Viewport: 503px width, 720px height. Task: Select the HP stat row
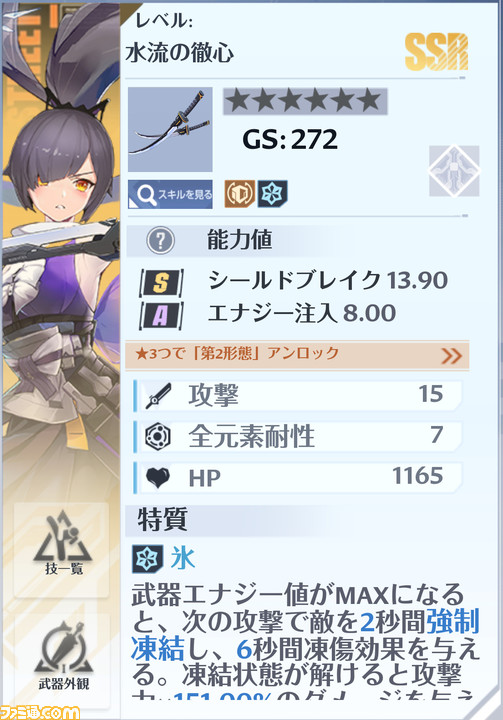(297, 478)
